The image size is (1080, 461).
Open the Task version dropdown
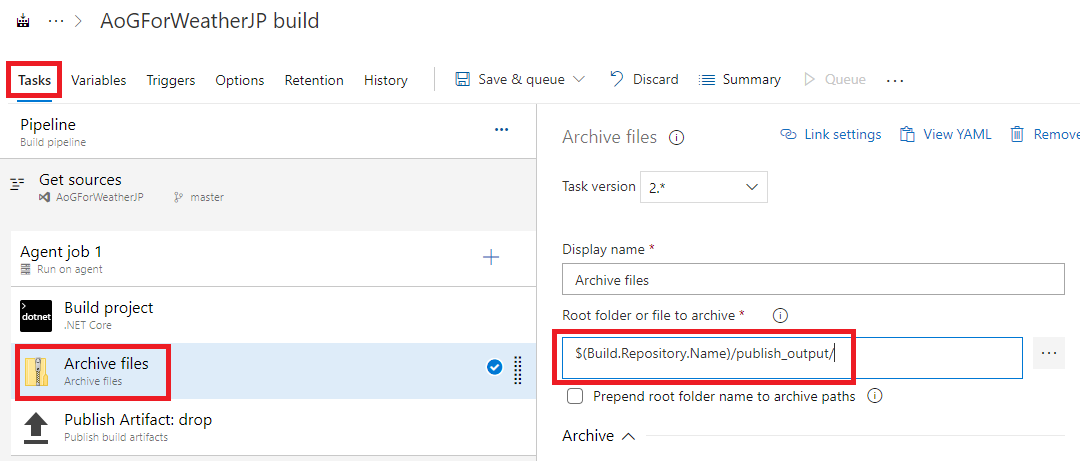tap(703, 187)
